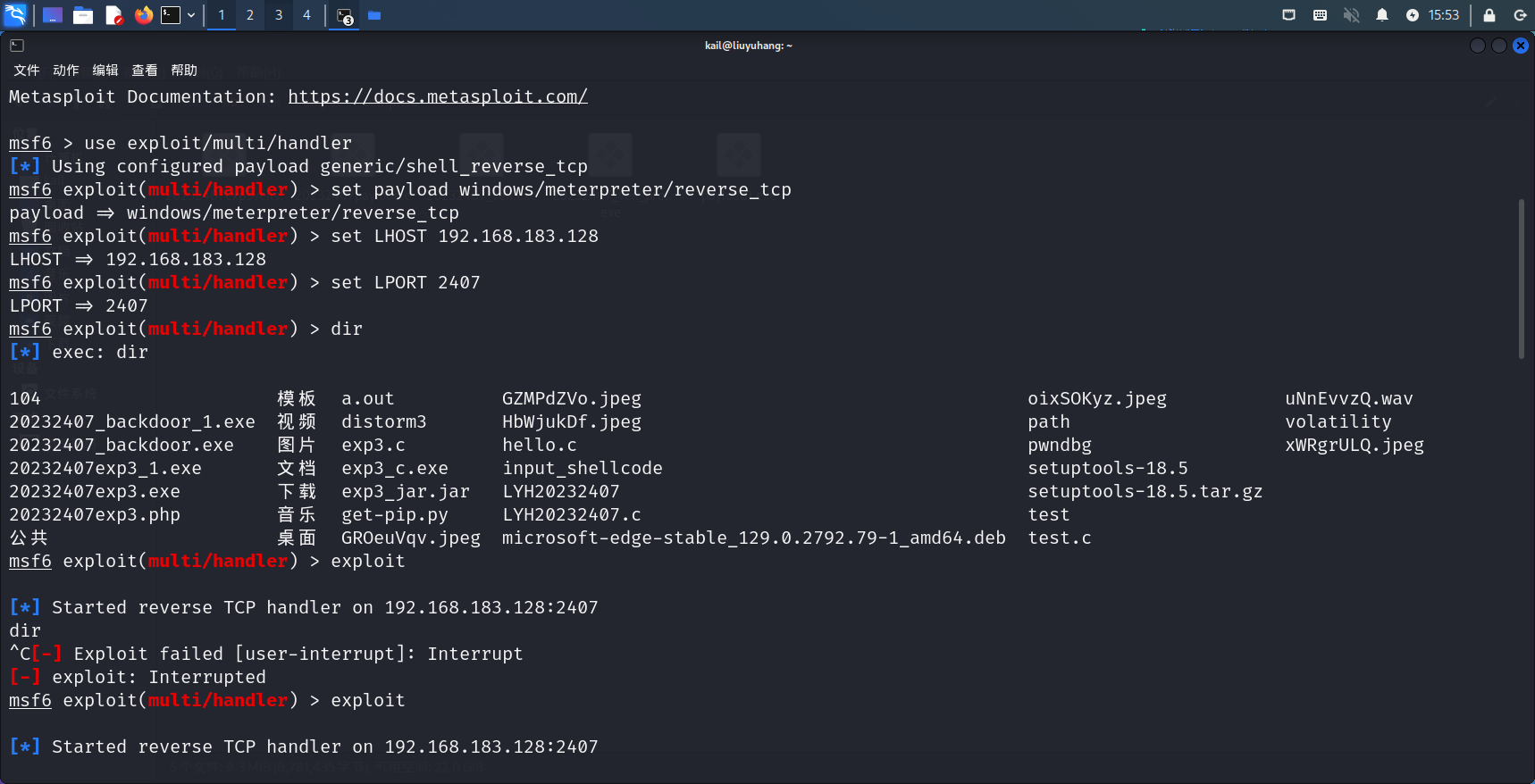This screenshot has width=1535, height=784.
Task: Click the show desktop panel icon
Action: [53, 15]
